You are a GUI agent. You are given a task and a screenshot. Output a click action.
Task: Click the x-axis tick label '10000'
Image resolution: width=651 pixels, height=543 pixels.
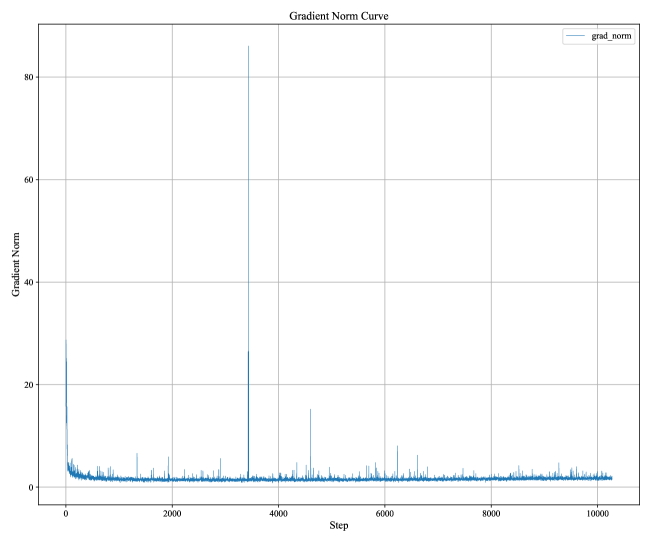(597, 514)
